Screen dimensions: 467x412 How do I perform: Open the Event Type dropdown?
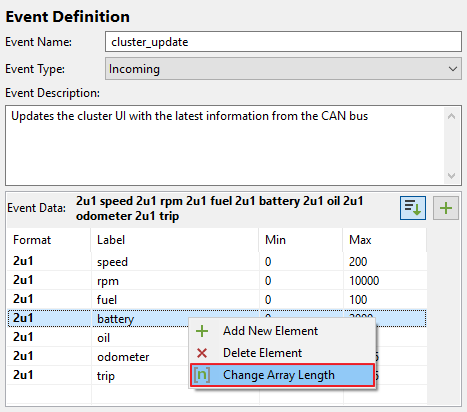[283, 69]
